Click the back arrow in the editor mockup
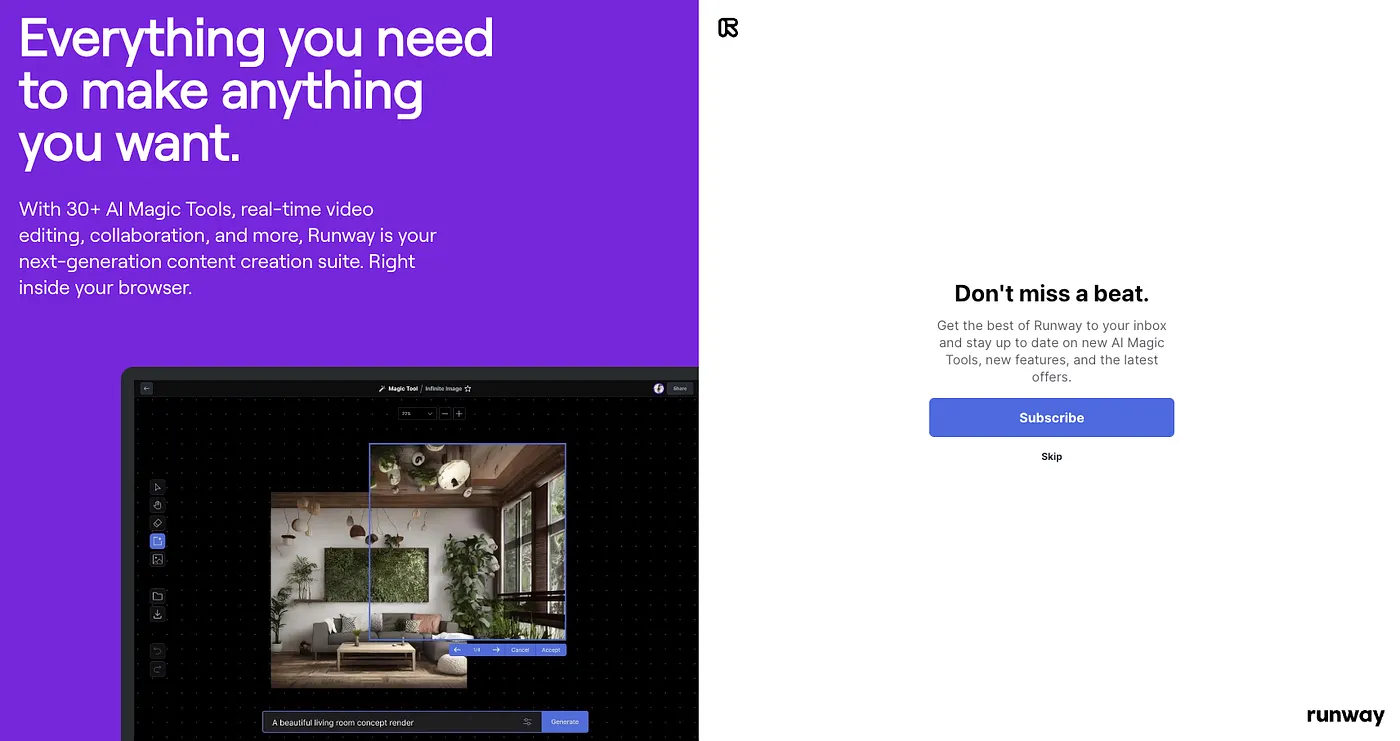The height and width of the screenshot is (741, 1400). click(x=147, y=388)
